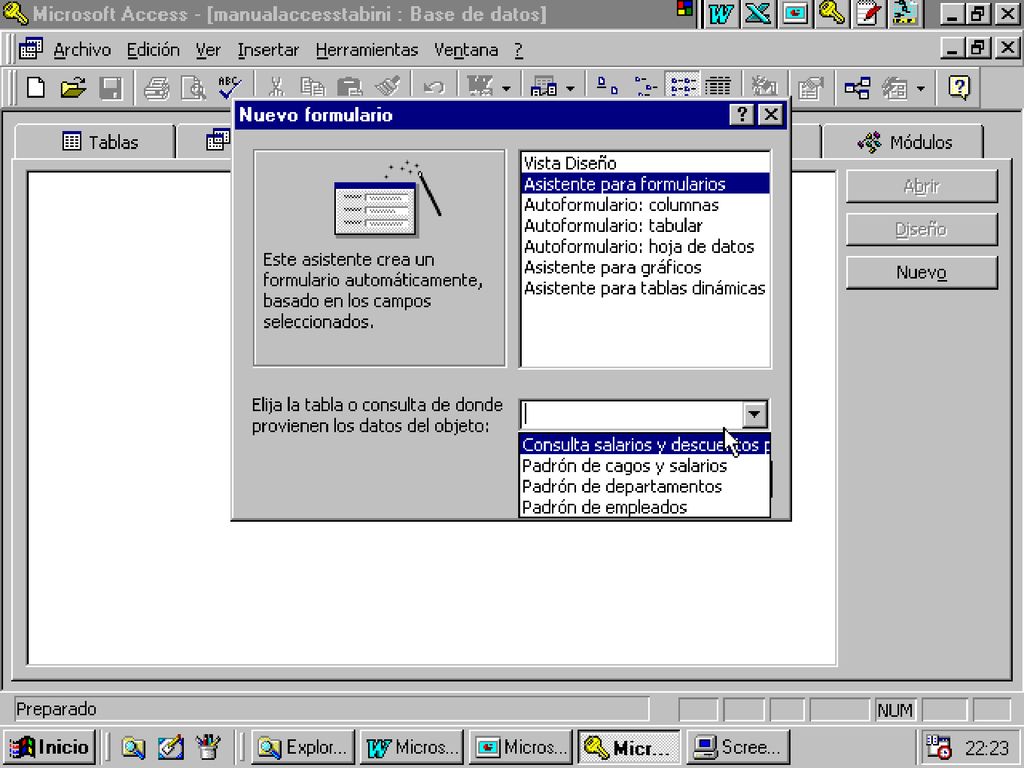
Task: Choose Padrón de empleados option
Action: (645, 507)
